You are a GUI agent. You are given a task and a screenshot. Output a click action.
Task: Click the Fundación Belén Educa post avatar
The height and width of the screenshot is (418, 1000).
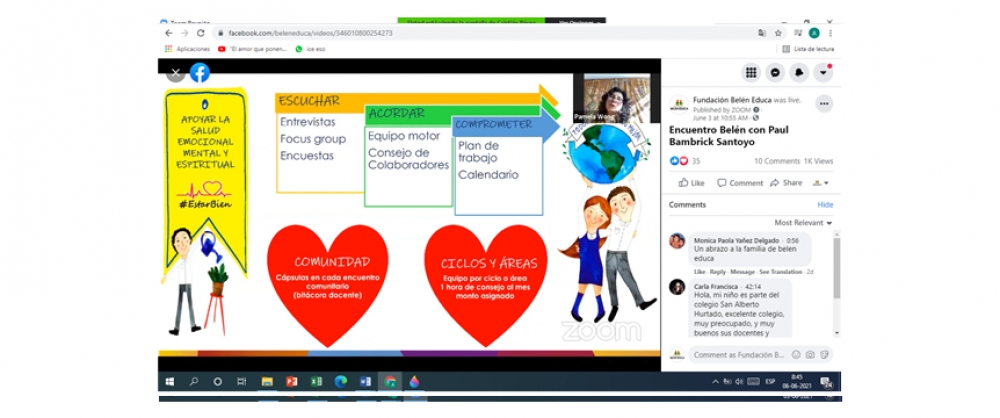pos(679,104)
